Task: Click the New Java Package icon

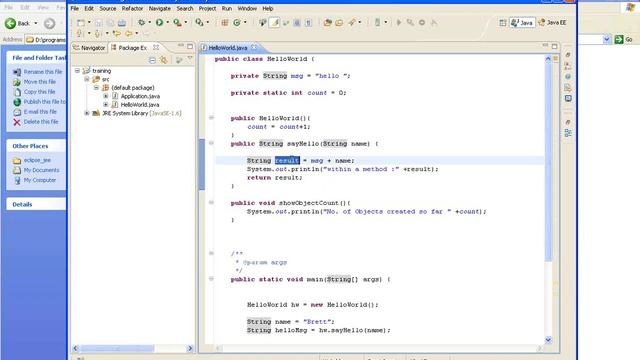Action: [225, 23]
